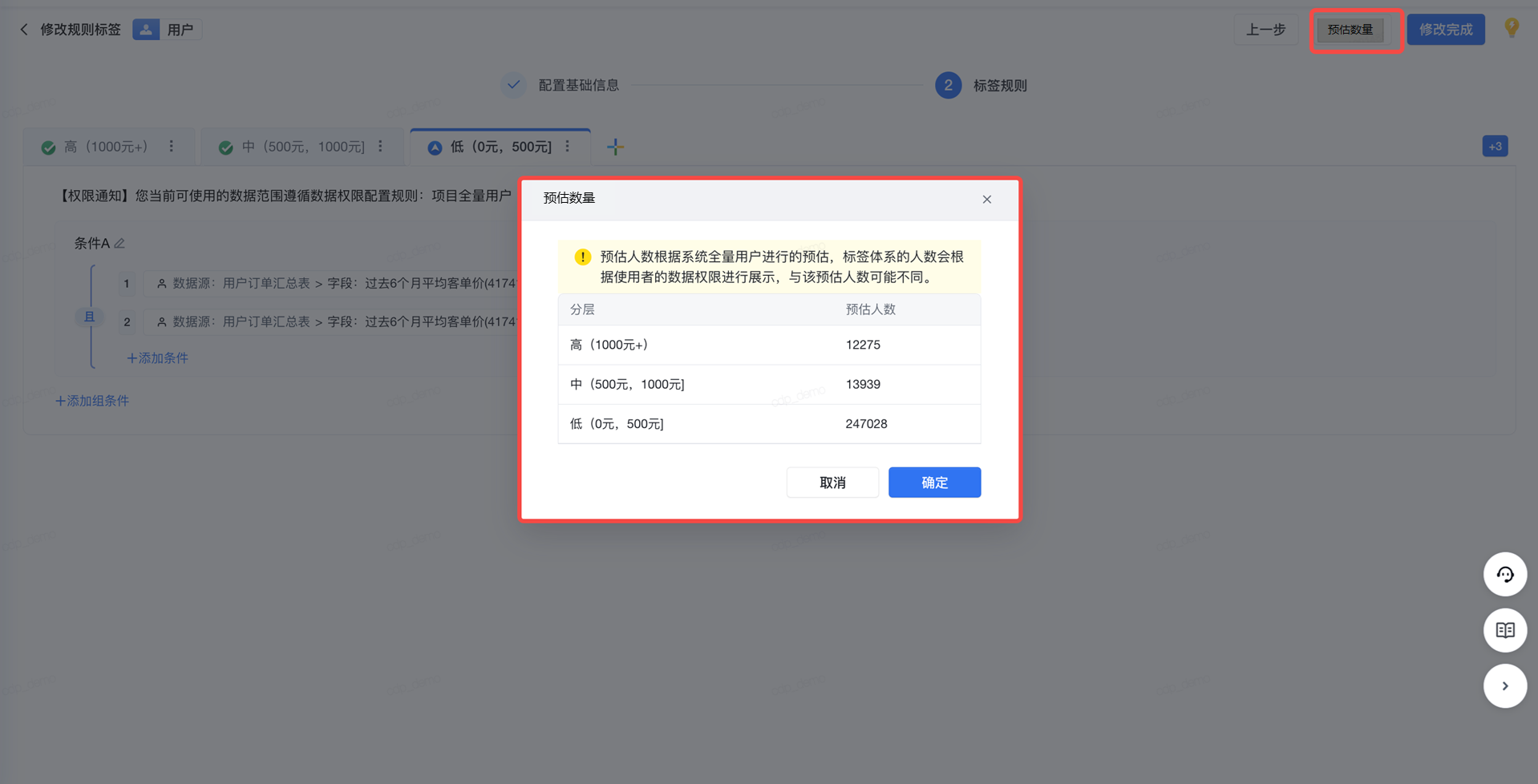Screen dimensions: 1538x784
Task: Click the yellow 预估人数 warning message text
Action: [x=782, y=267]
